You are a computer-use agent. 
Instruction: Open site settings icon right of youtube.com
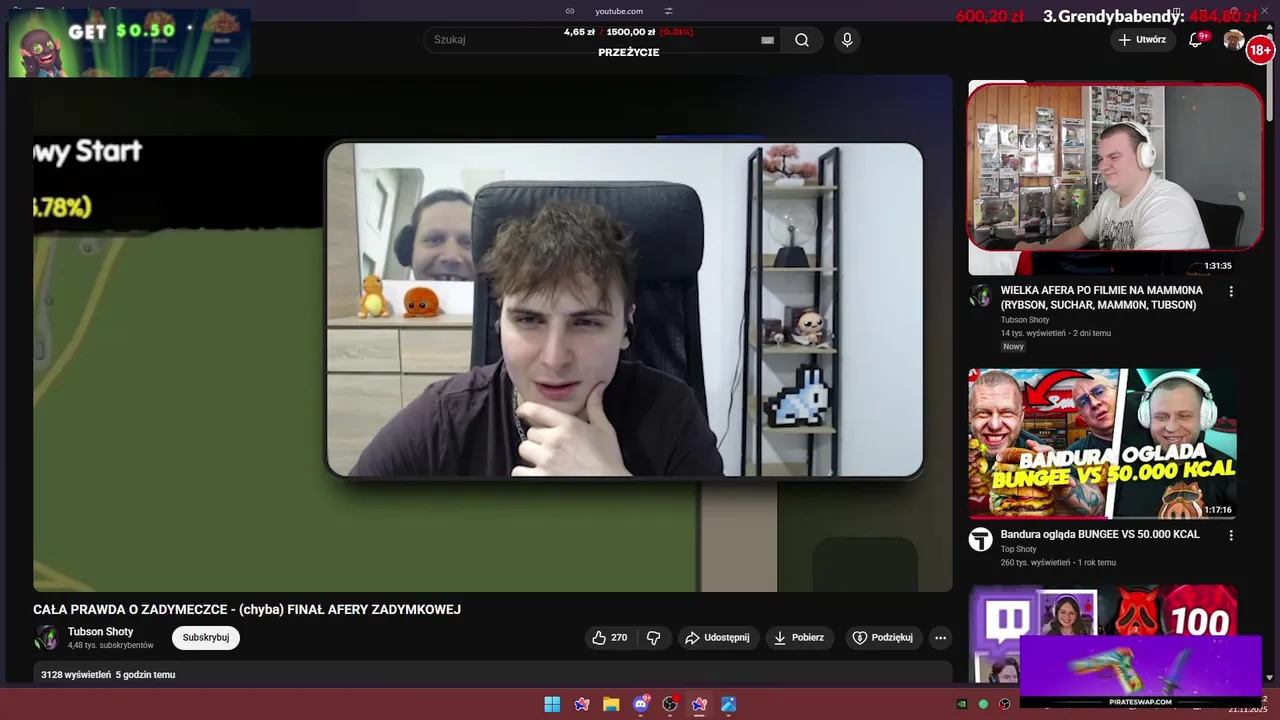pos(668,11)
